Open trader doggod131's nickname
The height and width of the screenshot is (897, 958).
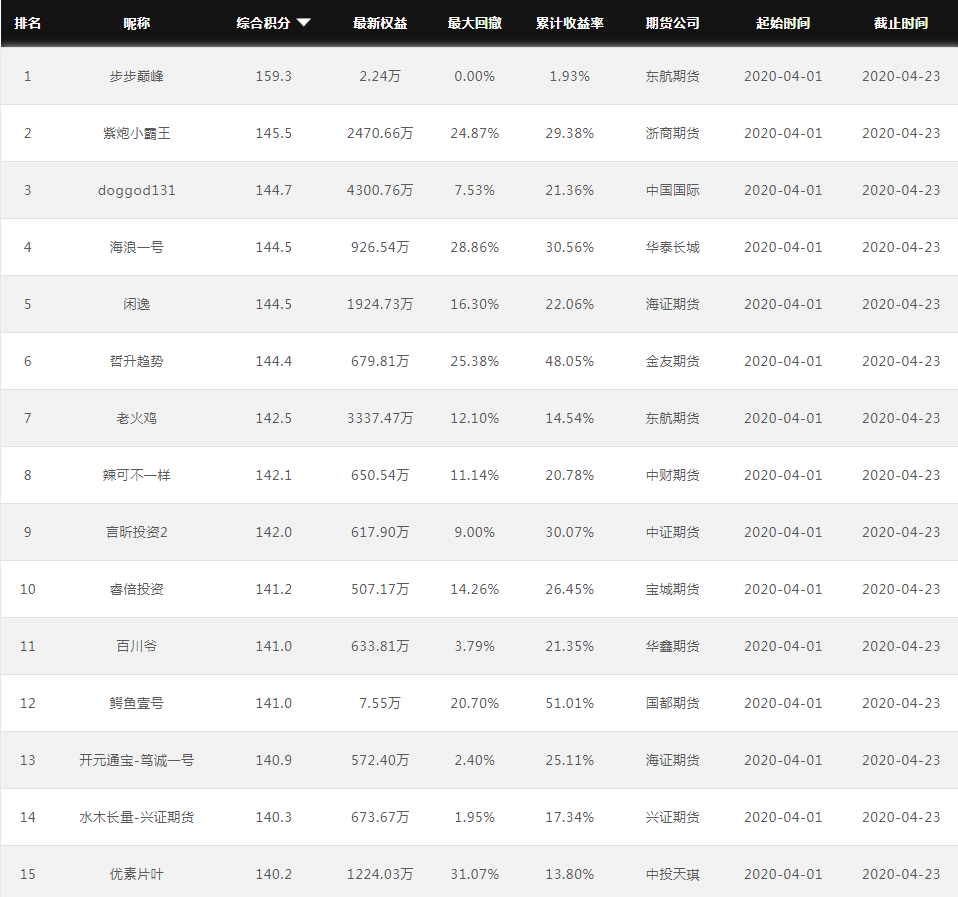137,190
